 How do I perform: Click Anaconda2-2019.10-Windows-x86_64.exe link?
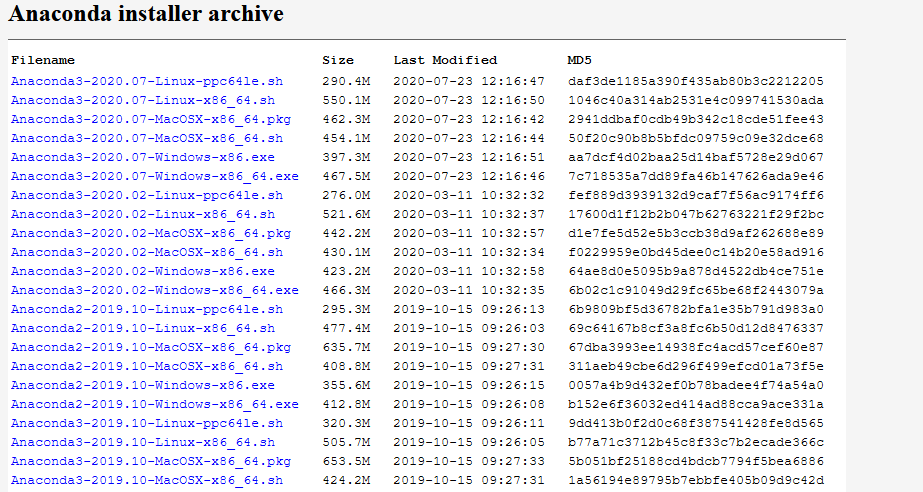coord(155,404)
